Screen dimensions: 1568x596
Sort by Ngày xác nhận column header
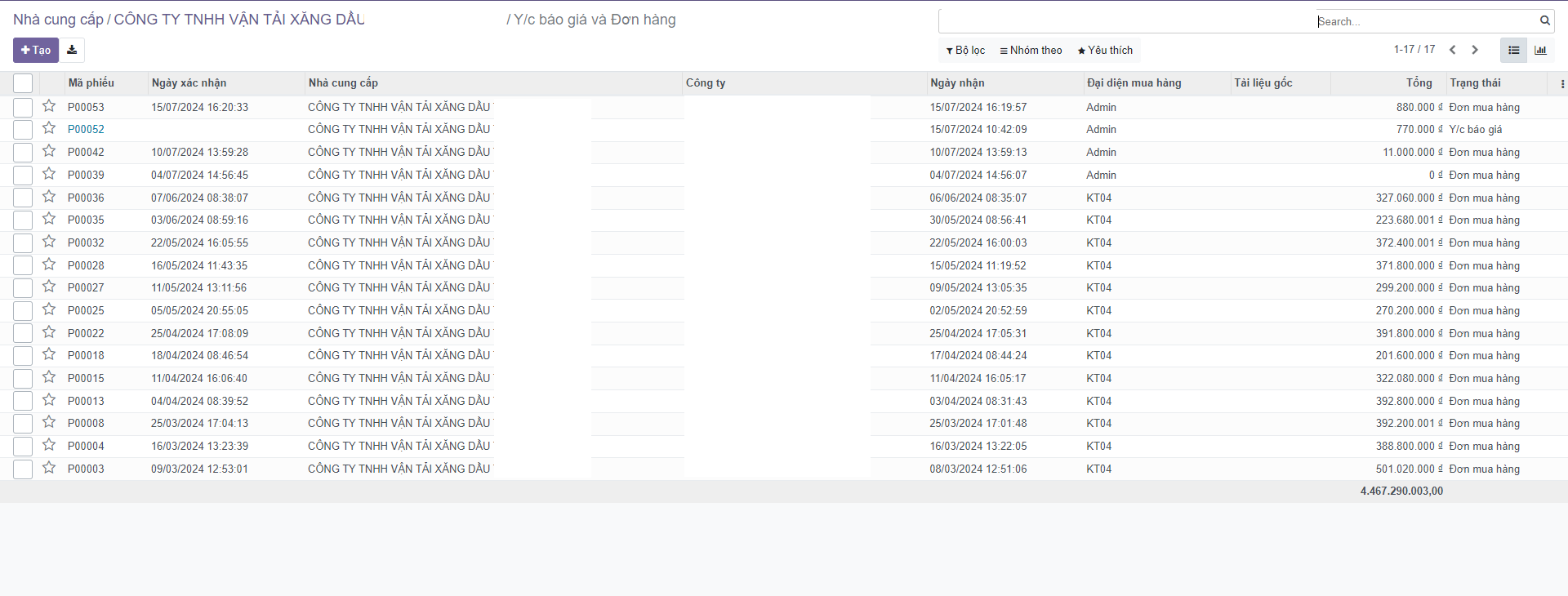tap(189, 83)
